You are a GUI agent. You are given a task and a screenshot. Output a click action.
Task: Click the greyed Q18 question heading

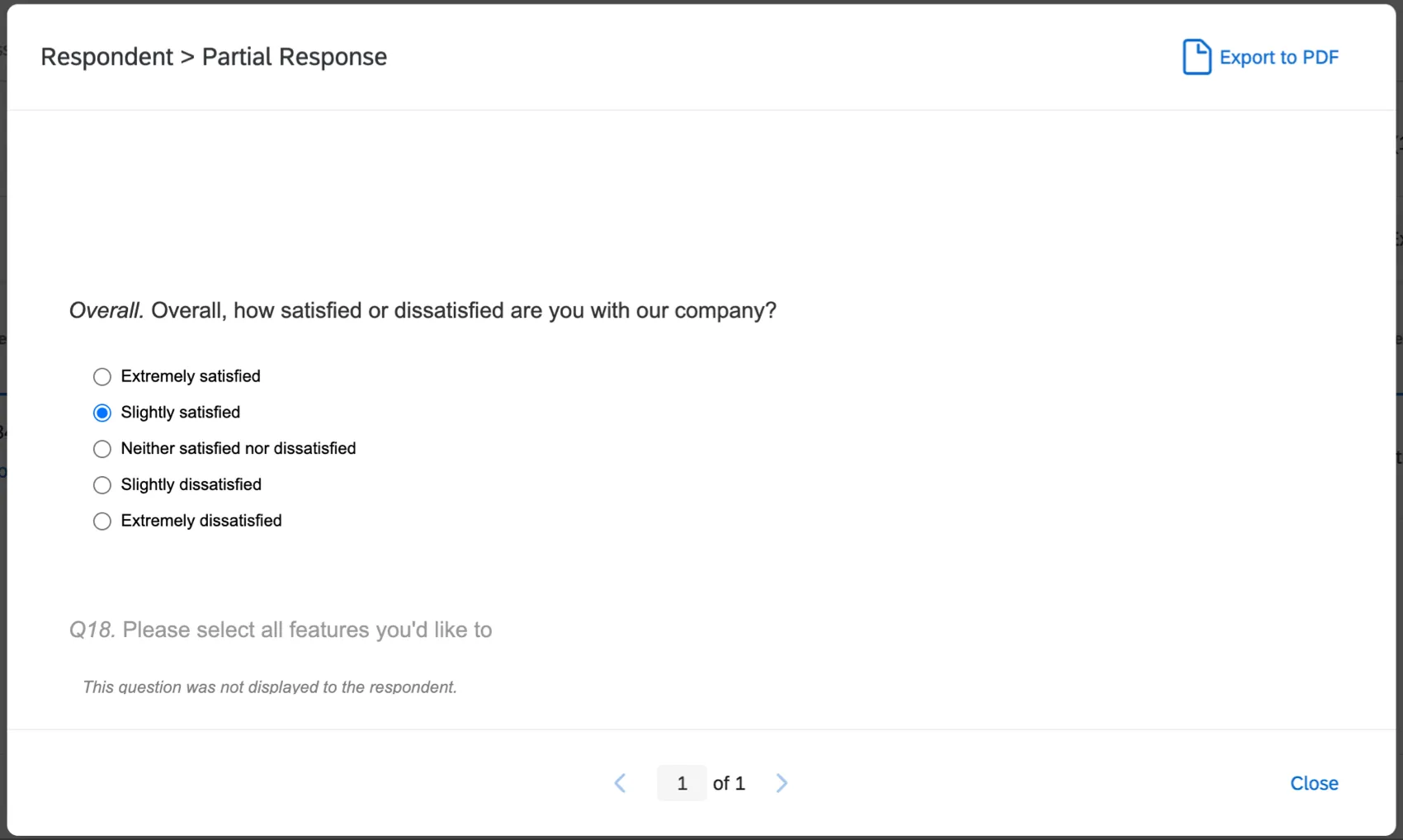[281, 629]
